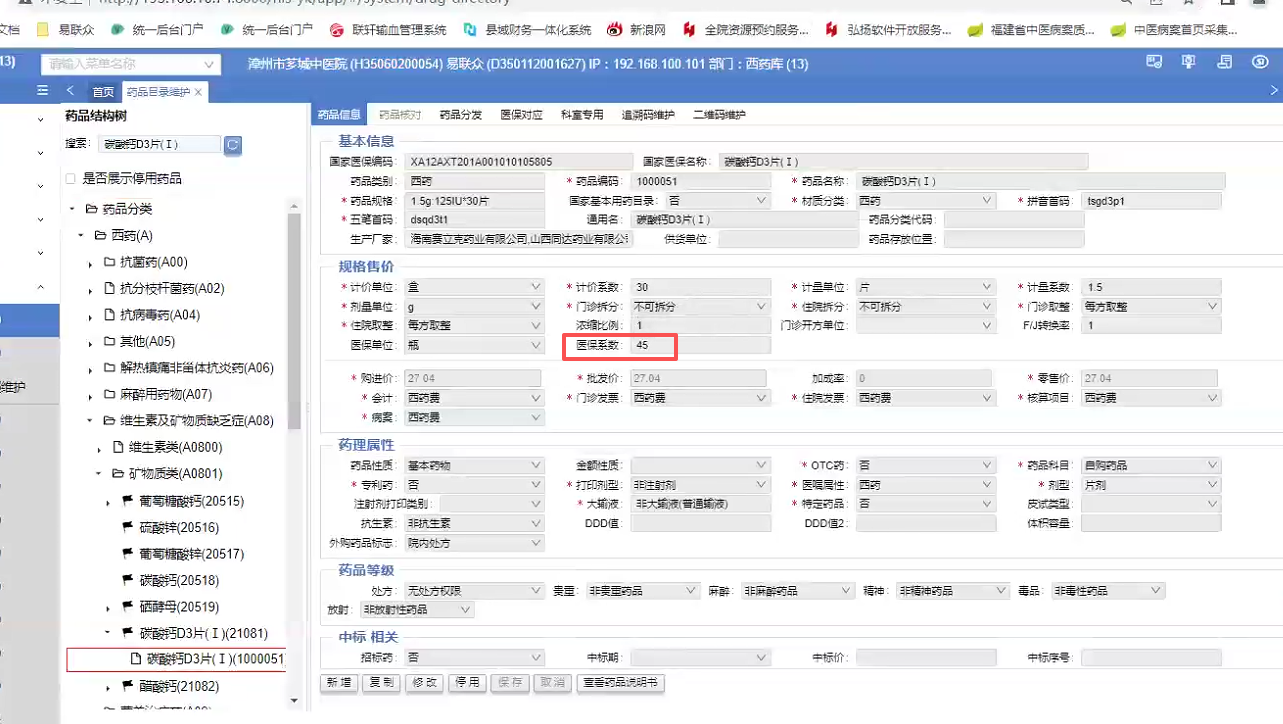1283x724 pixels.
Task: Click the eye icon in the blue header
Action: (x=1259, y=62)
